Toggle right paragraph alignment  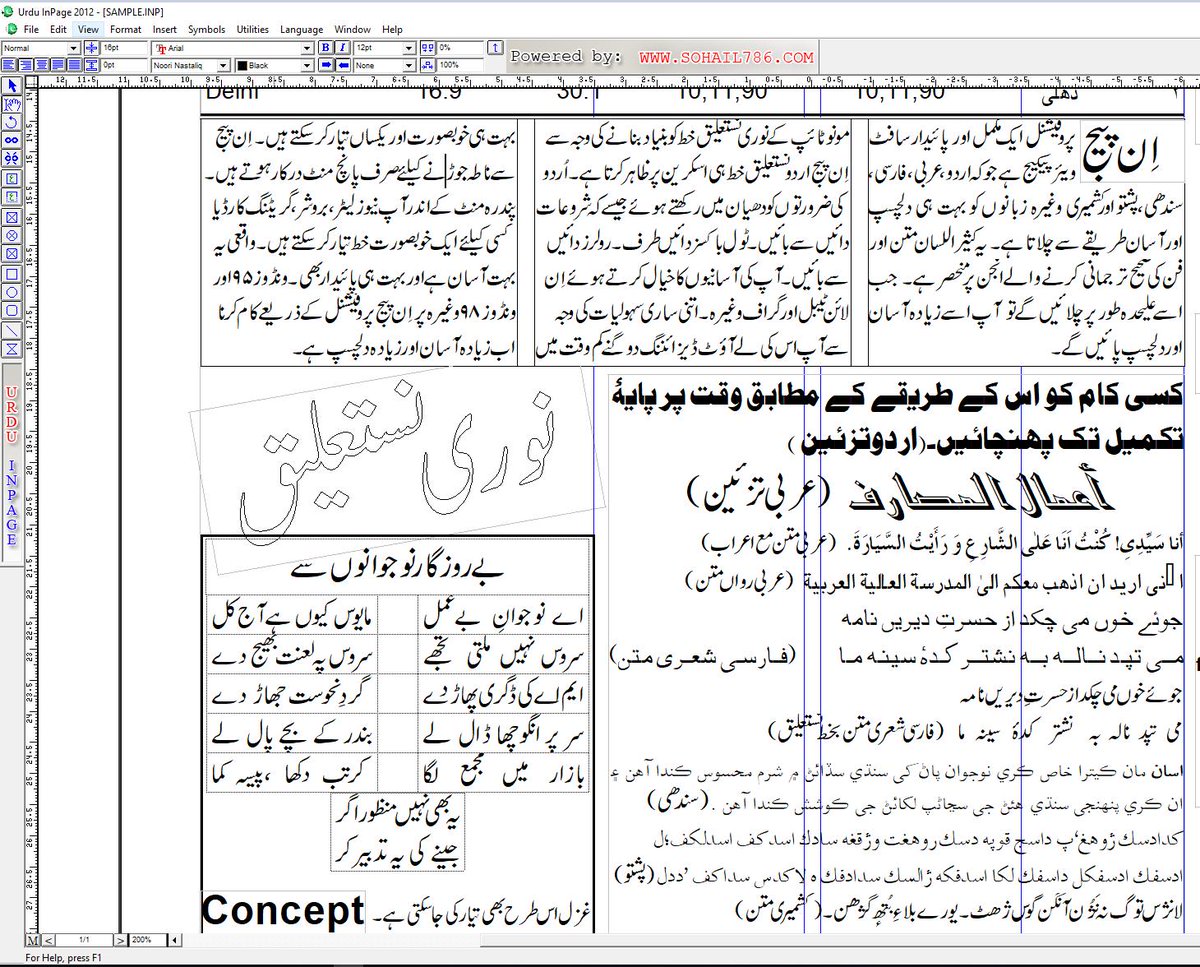tap(25, 65)
